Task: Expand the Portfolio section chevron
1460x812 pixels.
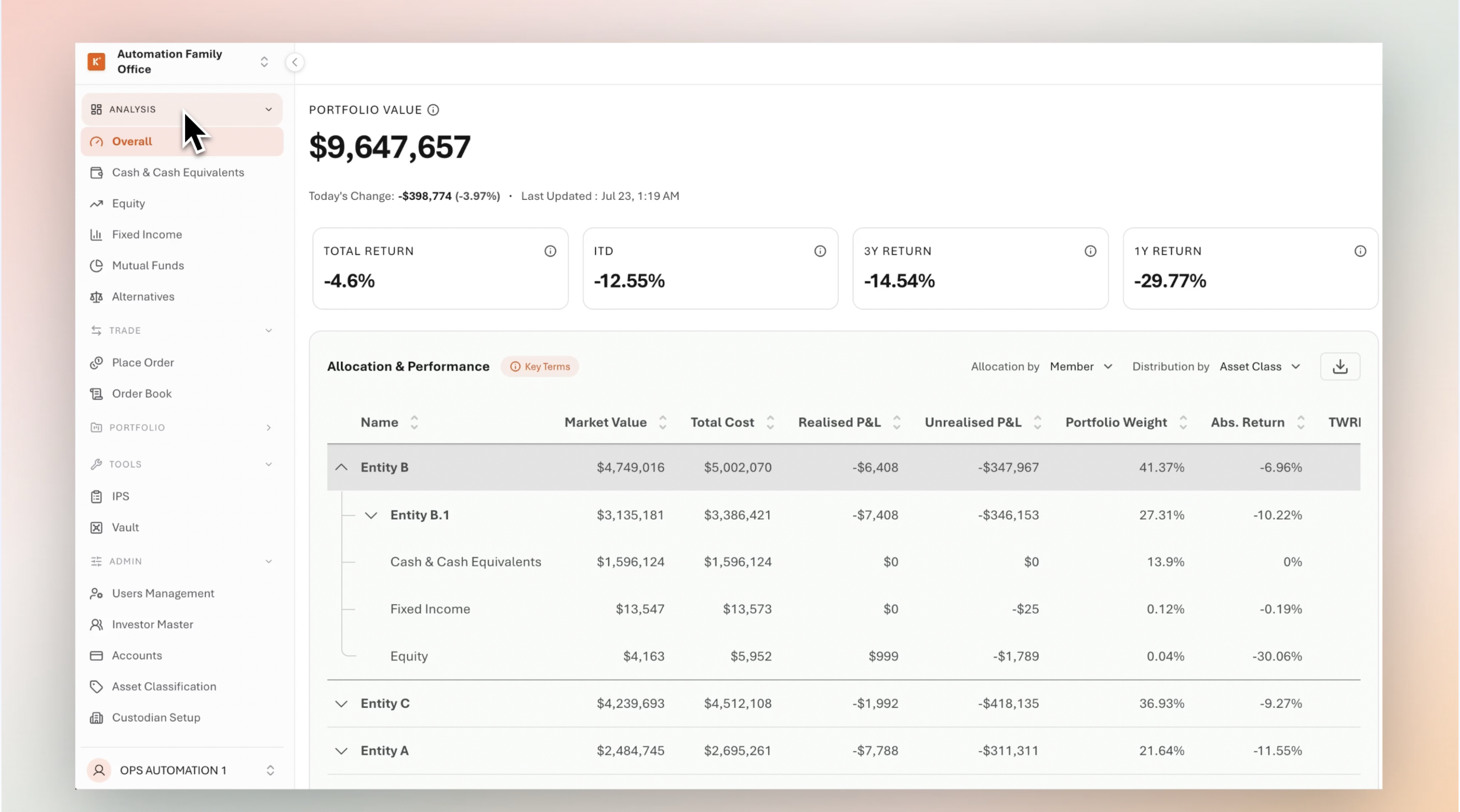Action: [269, 428]
